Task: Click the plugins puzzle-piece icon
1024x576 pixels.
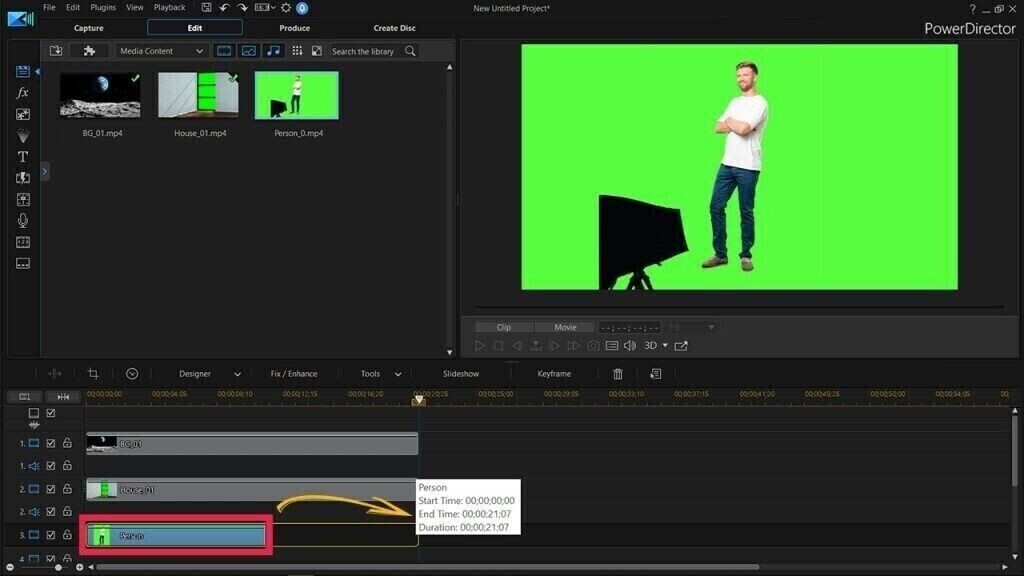Action: 90,51
